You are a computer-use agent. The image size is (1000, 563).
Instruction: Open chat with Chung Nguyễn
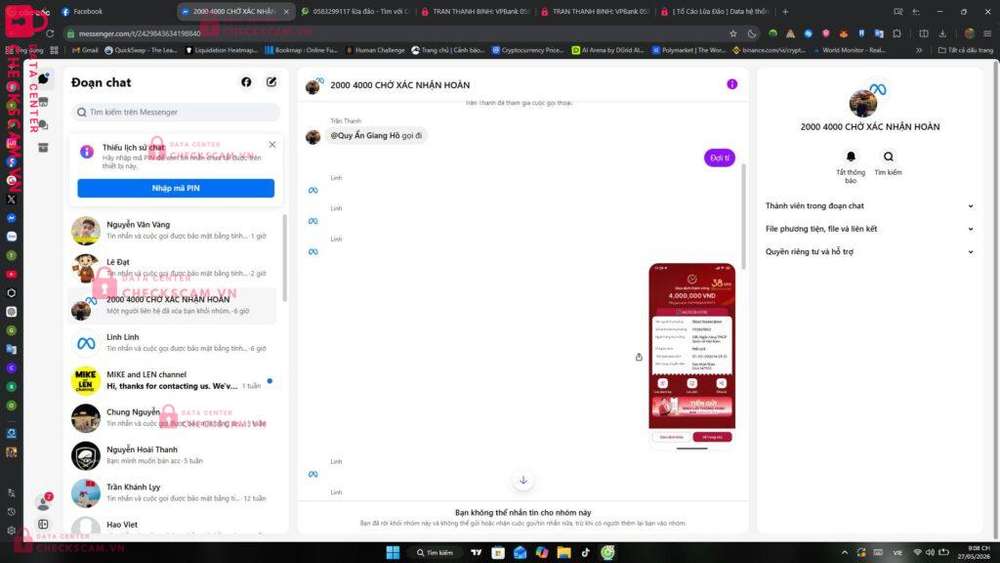[173, 418]
